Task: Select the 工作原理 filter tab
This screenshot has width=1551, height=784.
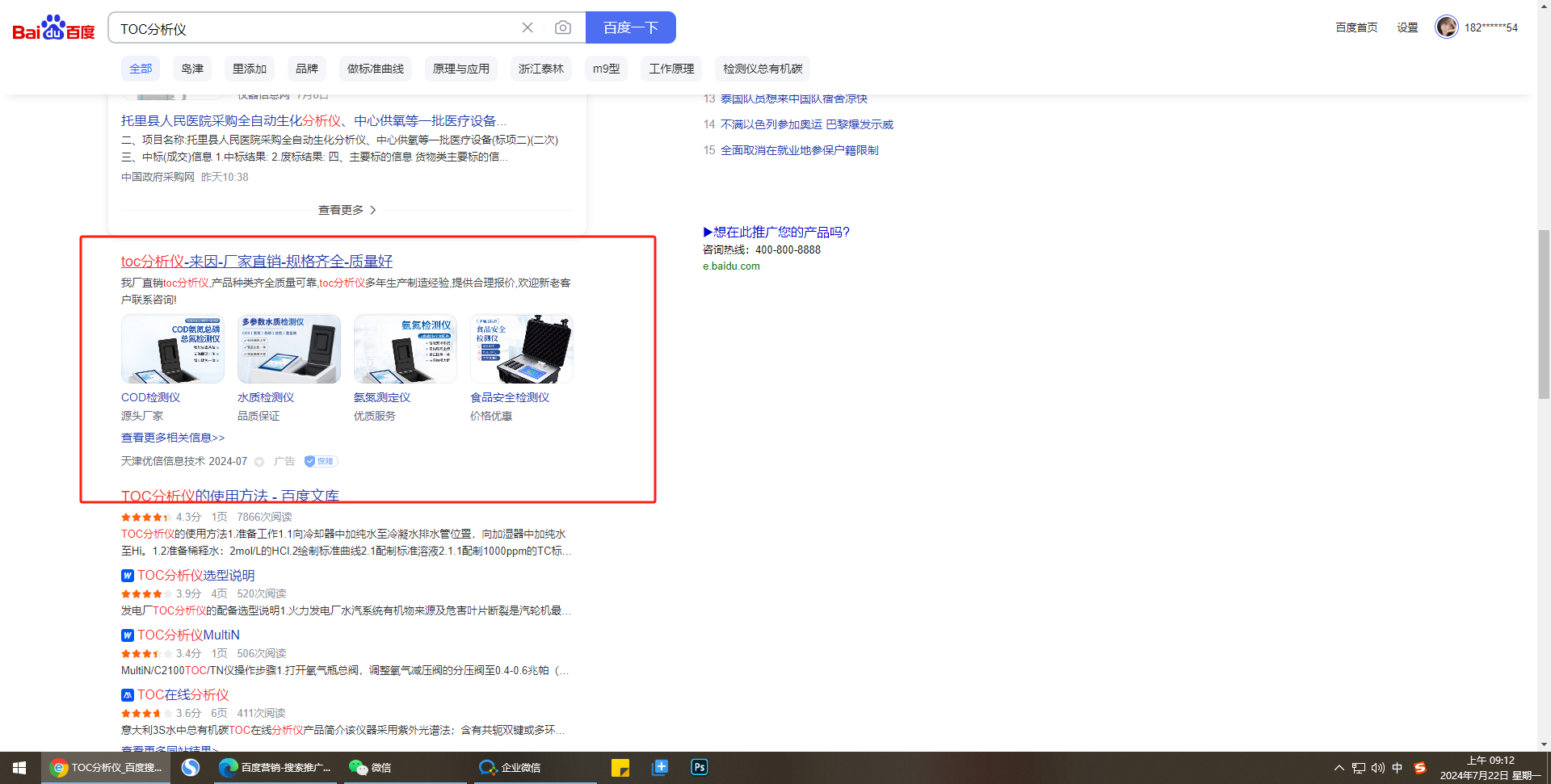Action: [x=671, y=69]
